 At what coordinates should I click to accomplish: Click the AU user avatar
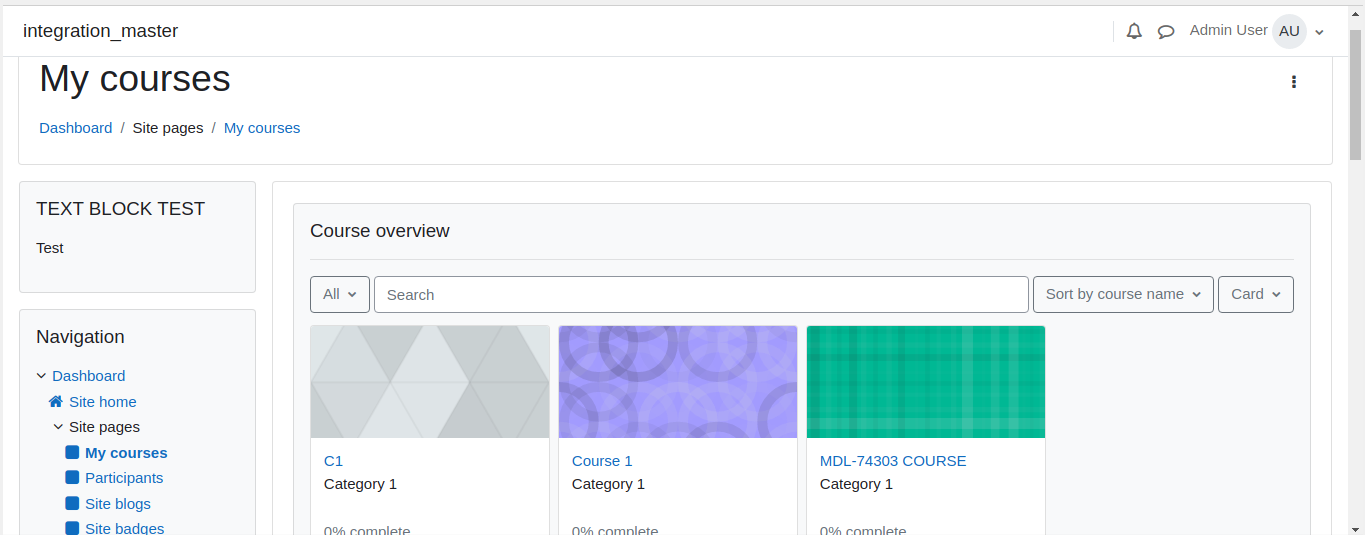[1289, 31]
